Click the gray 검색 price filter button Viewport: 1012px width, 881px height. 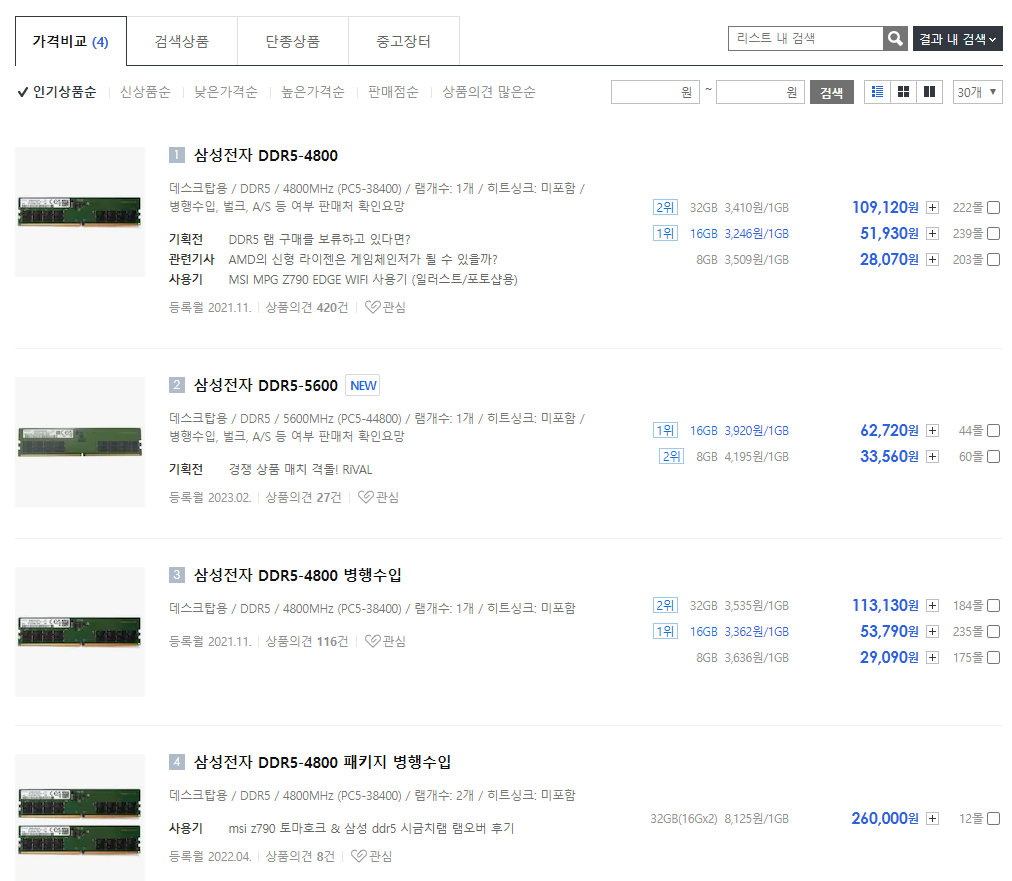click(831, 92)
